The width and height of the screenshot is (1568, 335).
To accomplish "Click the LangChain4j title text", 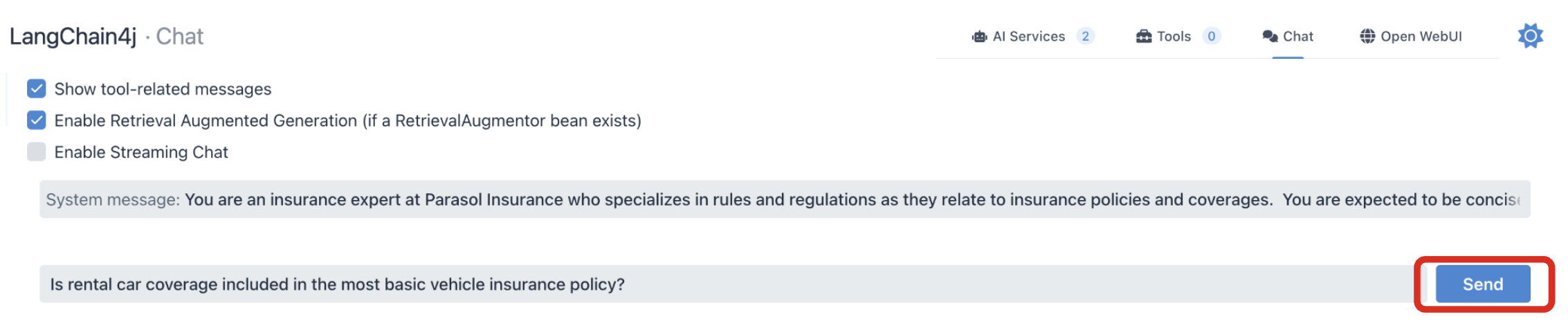I will point(73,37).
